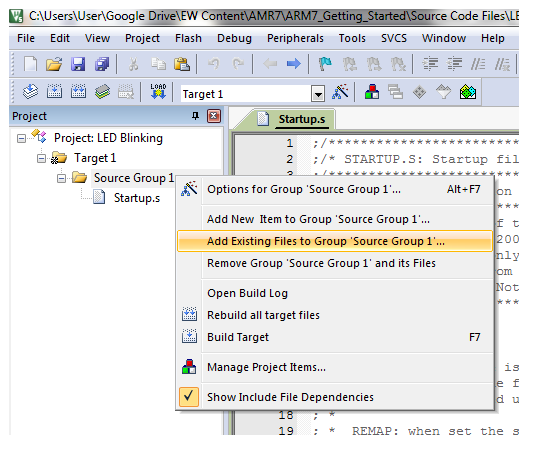
Task: Click the Cut scissors icon
Action: coord(134,64)
